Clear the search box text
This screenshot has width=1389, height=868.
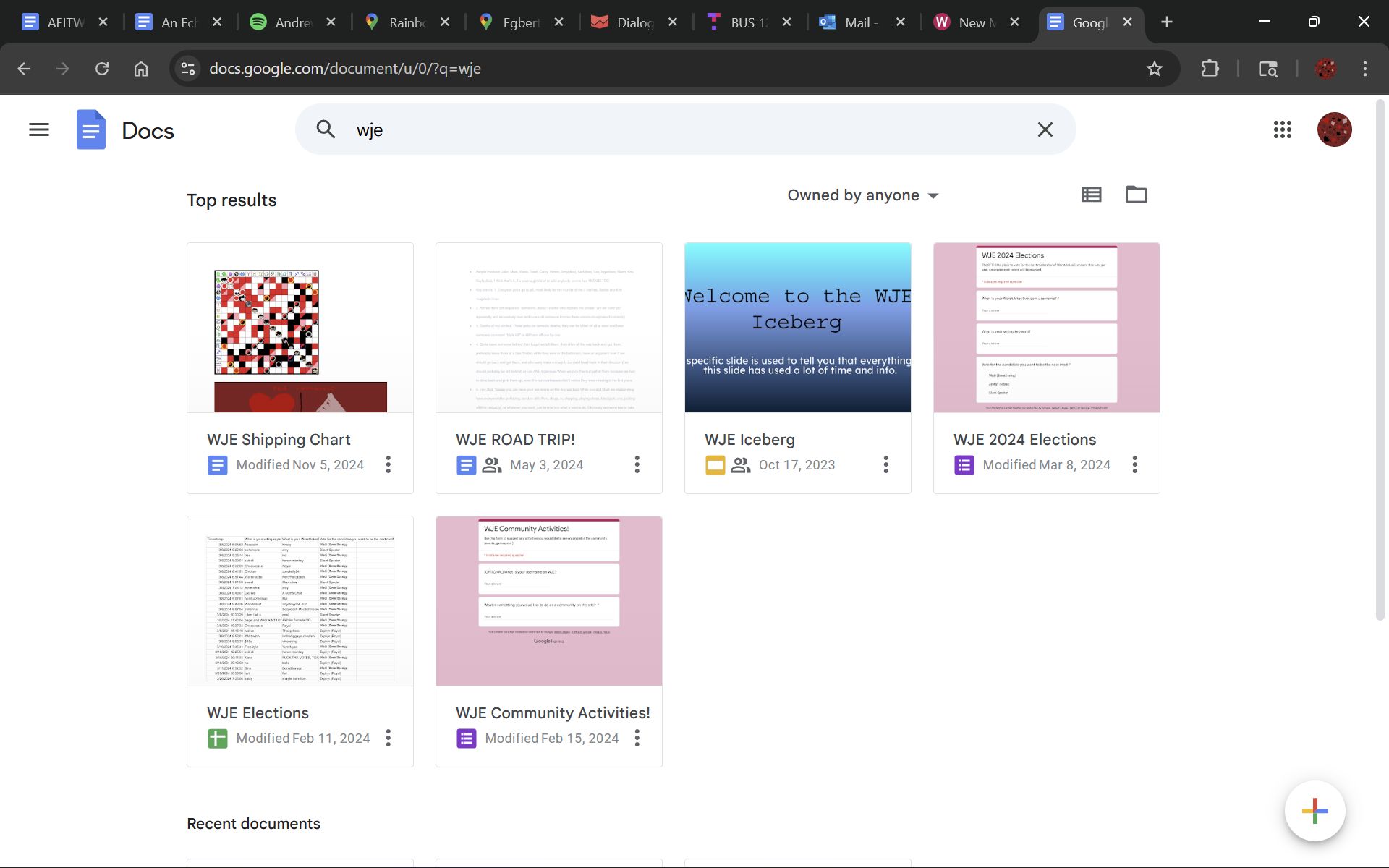pyautogui.click(x=1045, y=129)
